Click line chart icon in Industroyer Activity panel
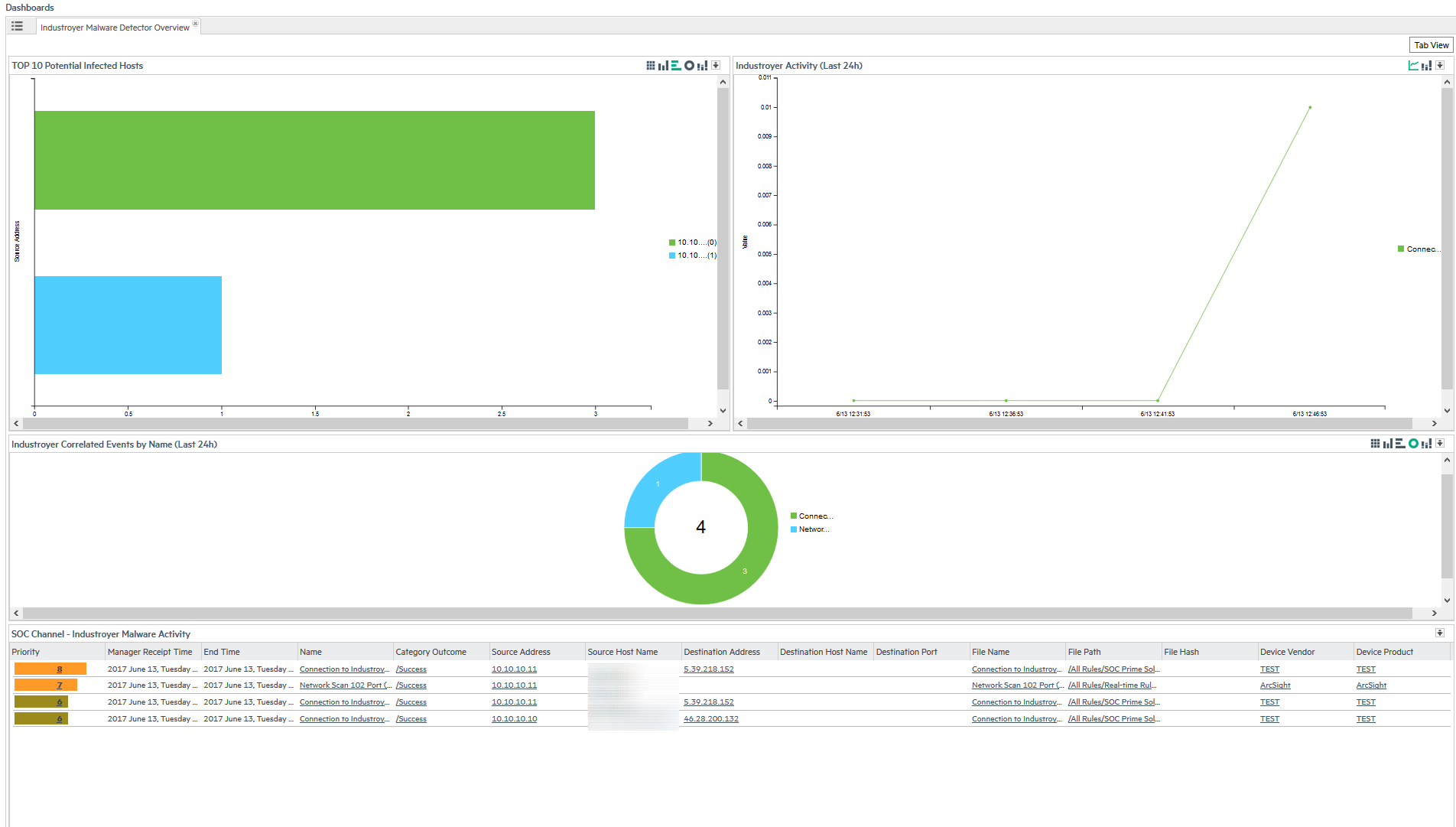This screenshot has width=1456, height=827. (1413, 66)
